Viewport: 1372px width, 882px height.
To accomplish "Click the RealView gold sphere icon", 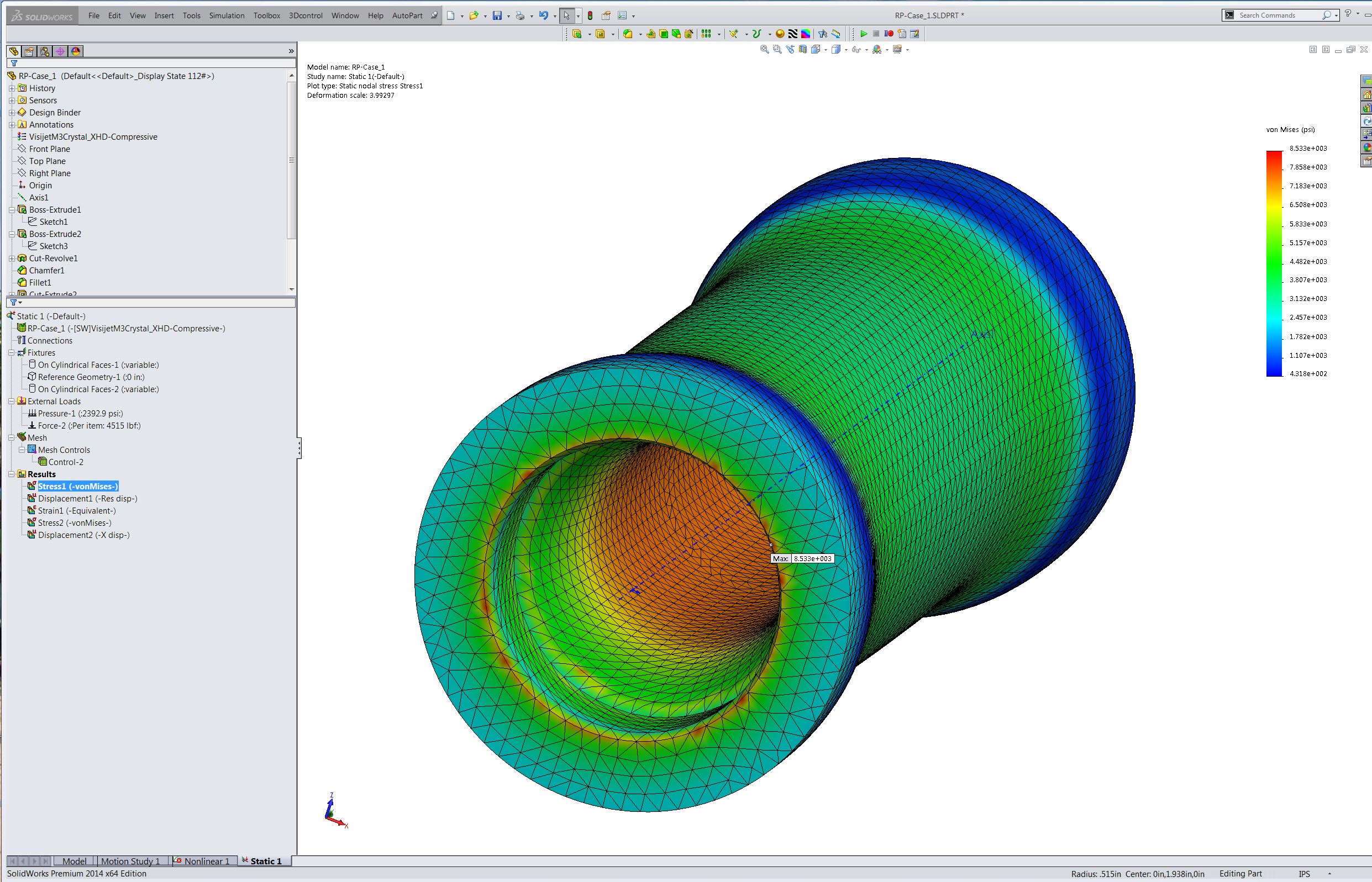I will click(x=780, y=34).
